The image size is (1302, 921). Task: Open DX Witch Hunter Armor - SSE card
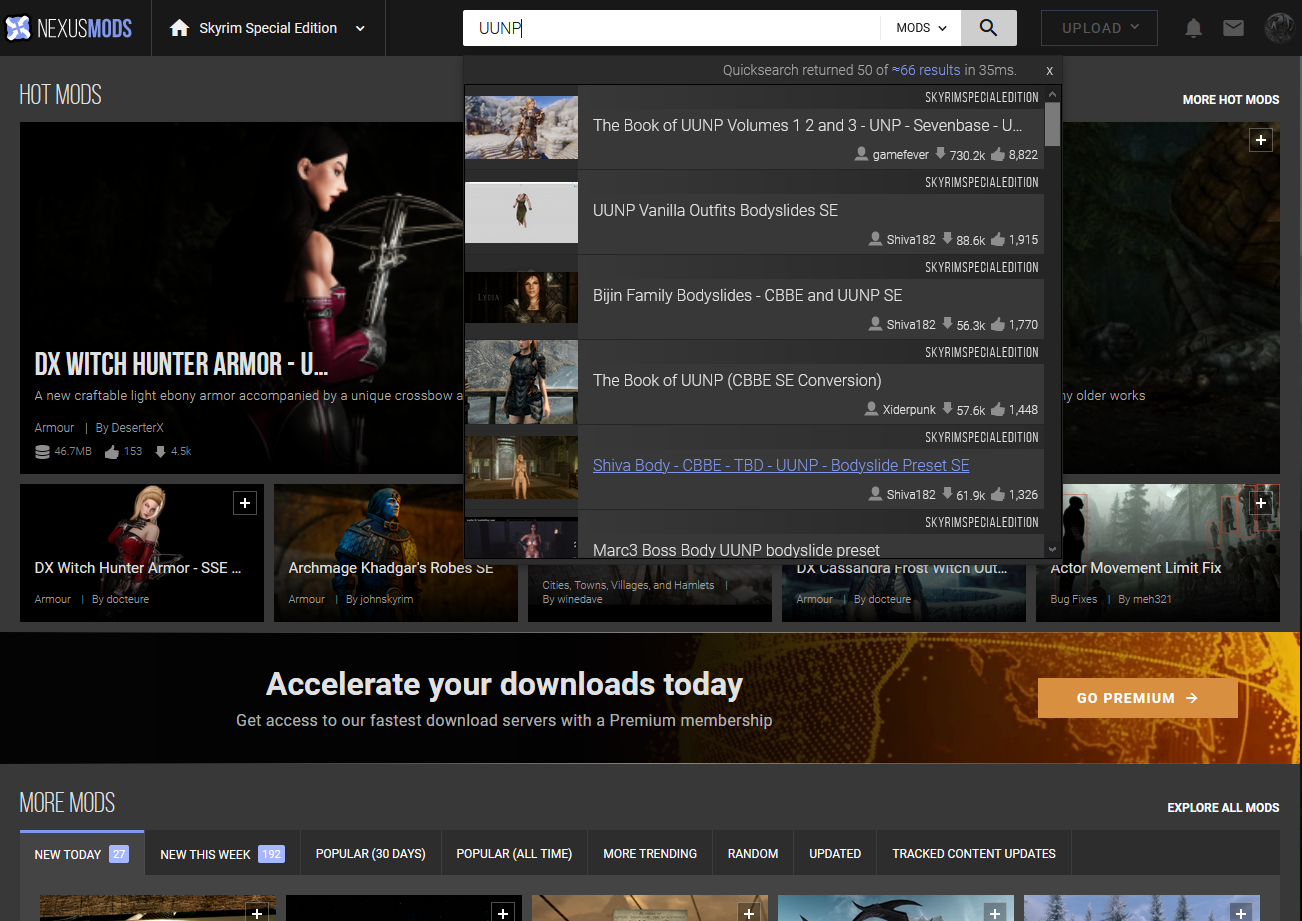[x=138, y=567]
